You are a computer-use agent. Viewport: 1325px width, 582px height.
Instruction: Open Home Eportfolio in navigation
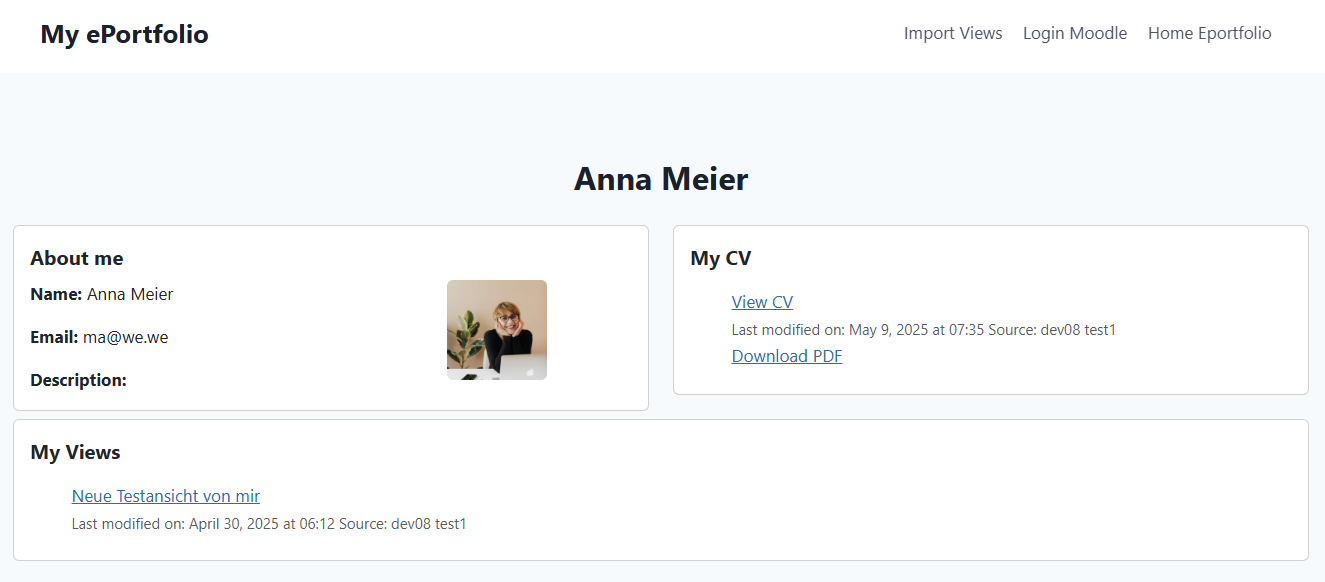pyautogui.click(x=1210, y=33)
